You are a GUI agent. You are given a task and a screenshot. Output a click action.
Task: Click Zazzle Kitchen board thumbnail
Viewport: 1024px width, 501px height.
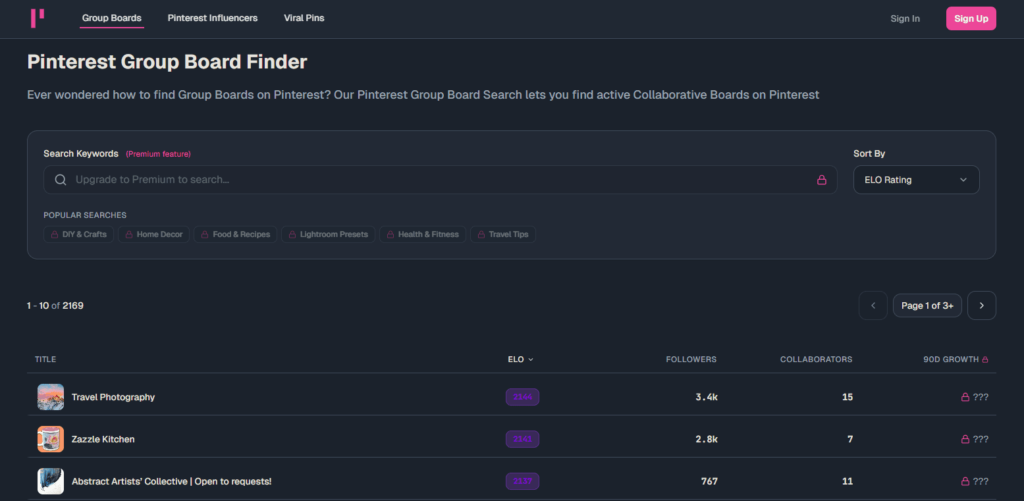tap(50, 439)
